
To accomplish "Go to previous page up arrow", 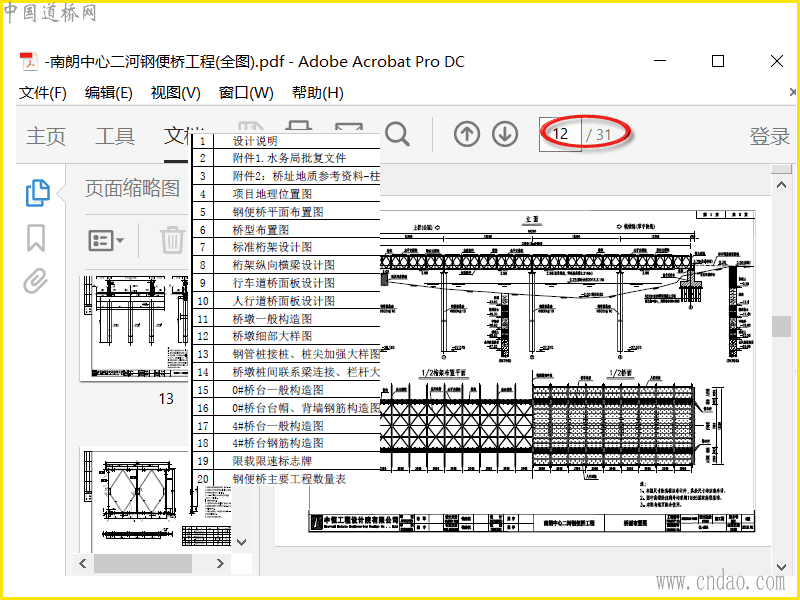I will coord(466,134).
